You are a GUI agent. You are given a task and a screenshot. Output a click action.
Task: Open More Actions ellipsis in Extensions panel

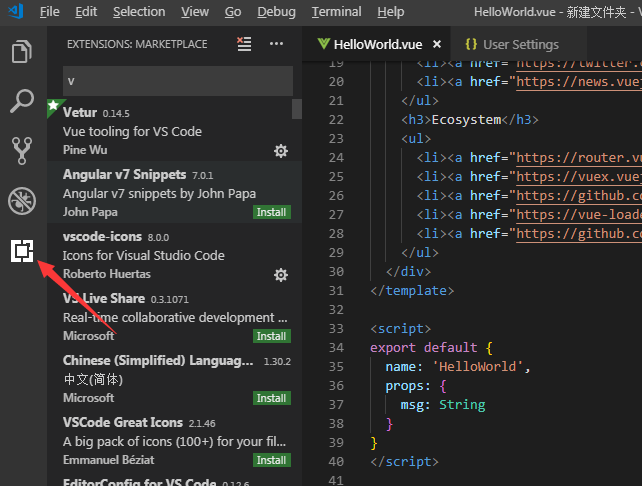tap(276, 44)
